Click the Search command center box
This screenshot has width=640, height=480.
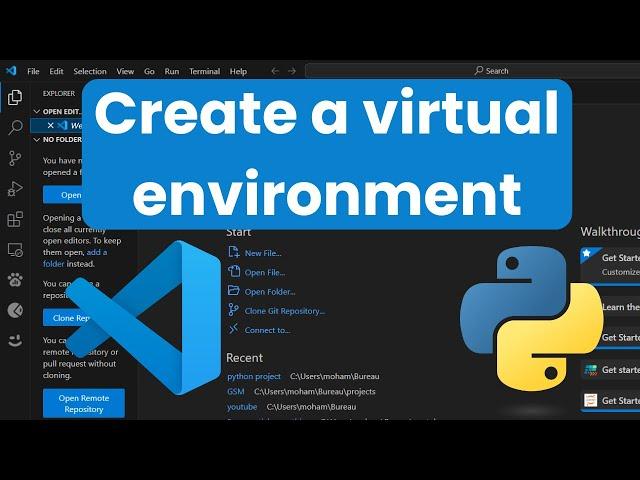[472, 71]
